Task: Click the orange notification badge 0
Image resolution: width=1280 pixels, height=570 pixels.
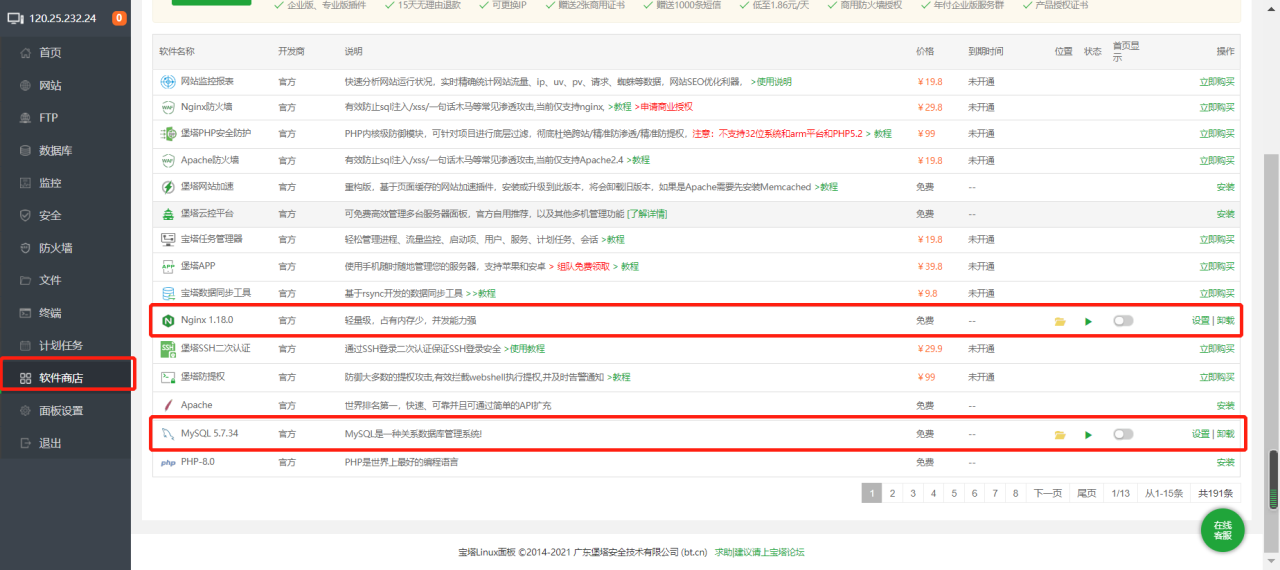Action: [119, 18]
